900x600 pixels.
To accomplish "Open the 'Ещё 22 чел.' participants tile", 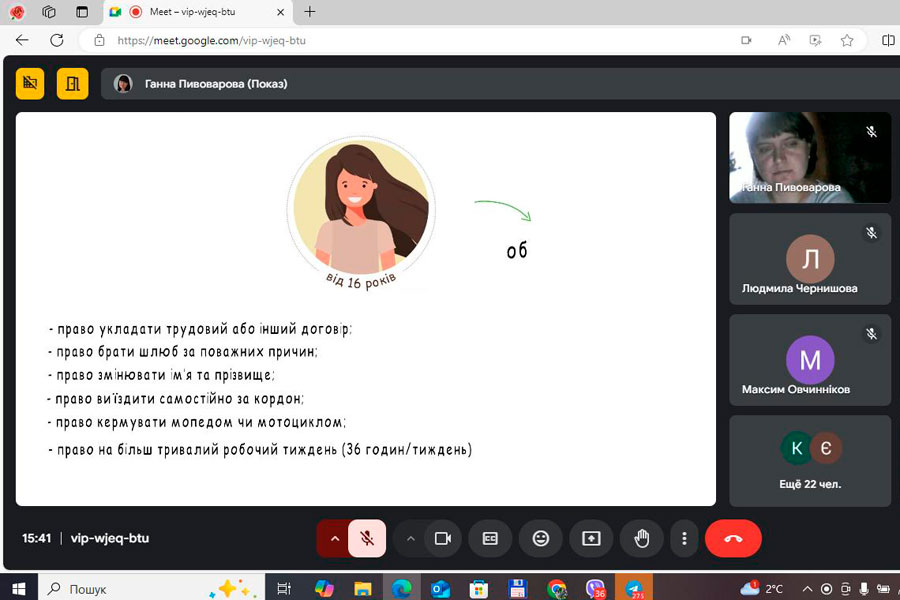I will [x=810, y=461].
